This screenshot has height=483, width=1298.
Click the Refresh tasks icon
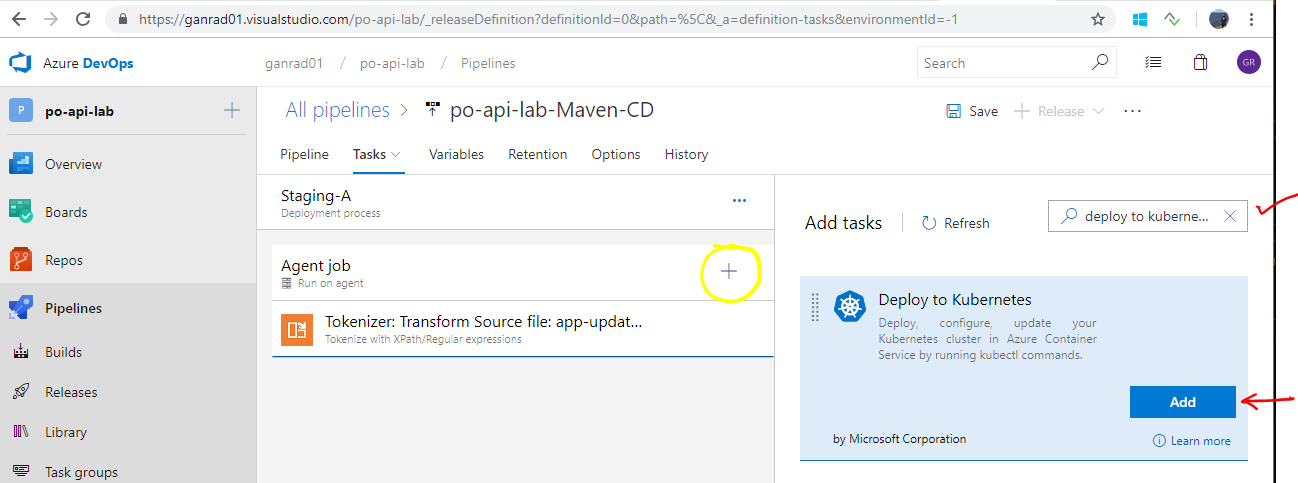click(929, 223)
